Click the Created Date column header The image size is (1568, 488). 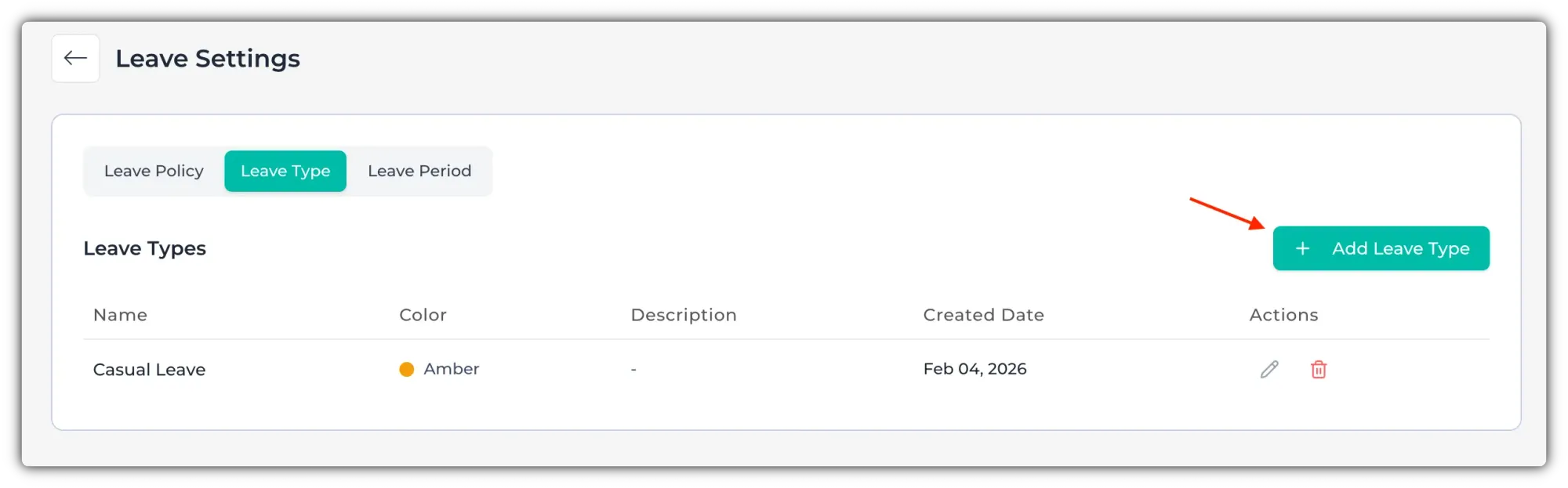983,315
